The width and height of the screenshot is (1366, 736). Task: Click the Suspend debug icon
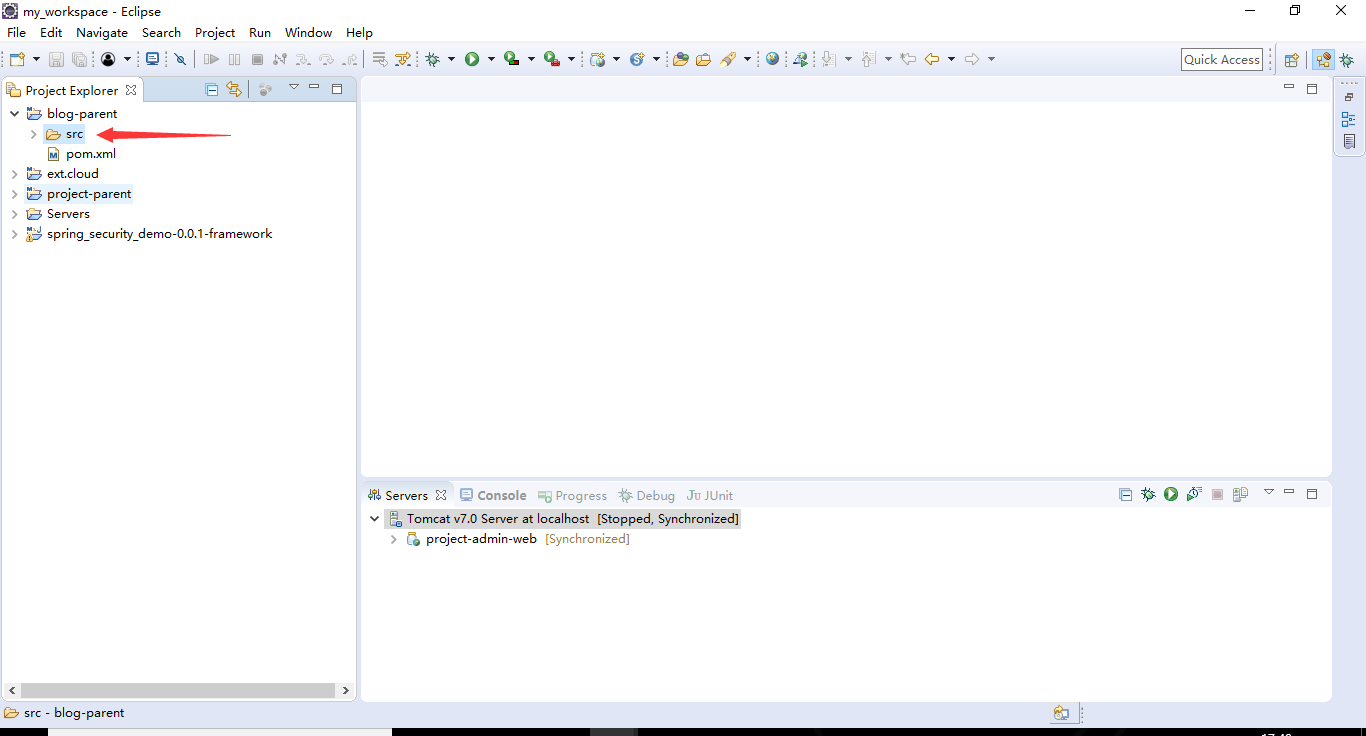coord(234,59)
